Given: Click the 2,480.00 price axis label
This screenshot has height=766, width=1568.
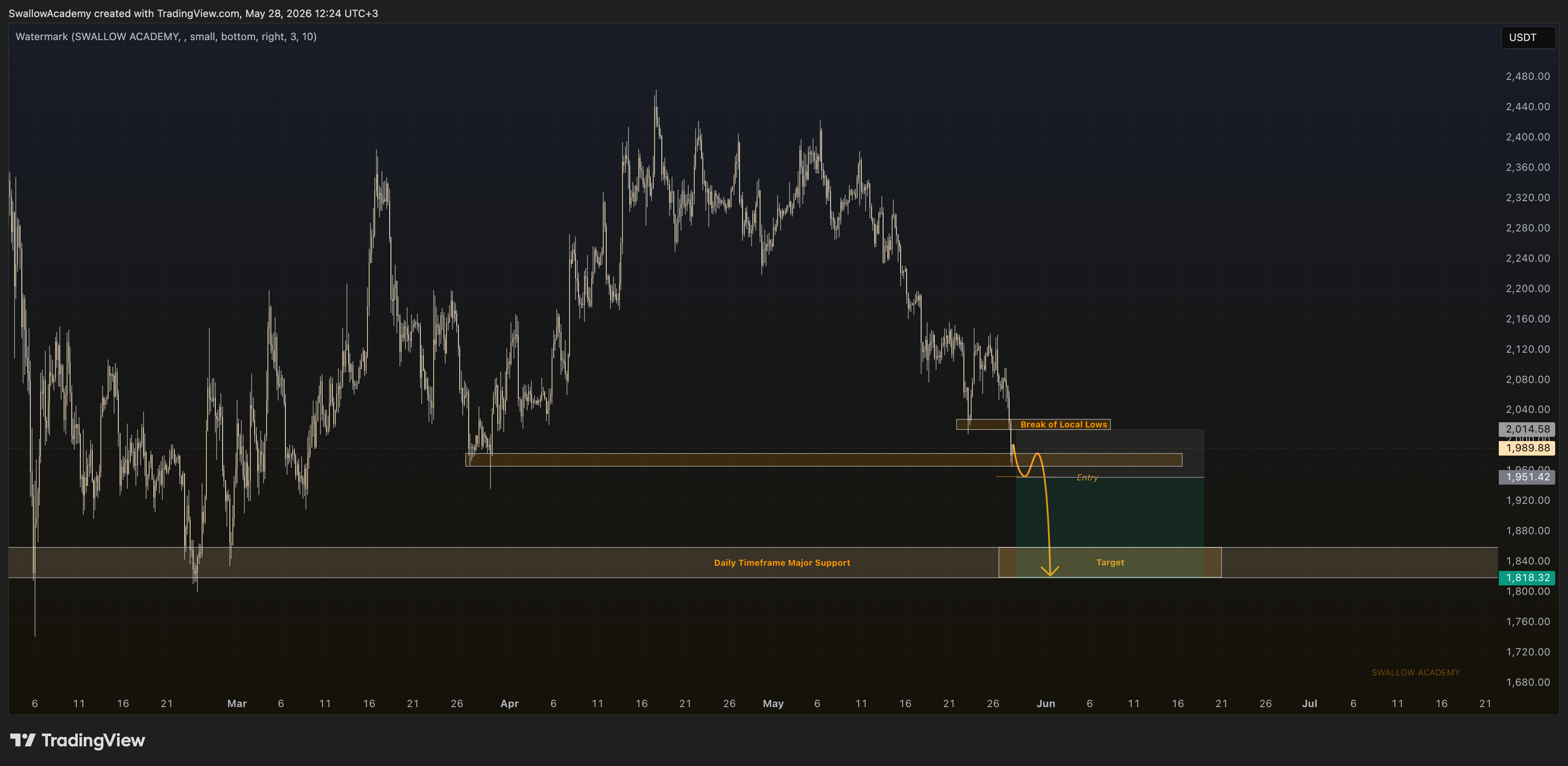Looking at the screenshot, I should [x=1528, y=76].
